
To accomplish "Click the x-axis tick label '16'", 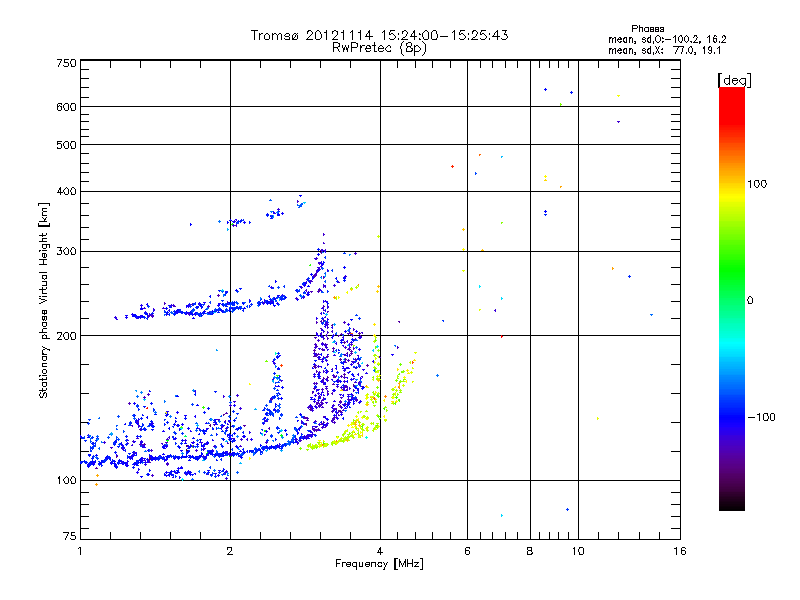I will click(x=680, y=551).
